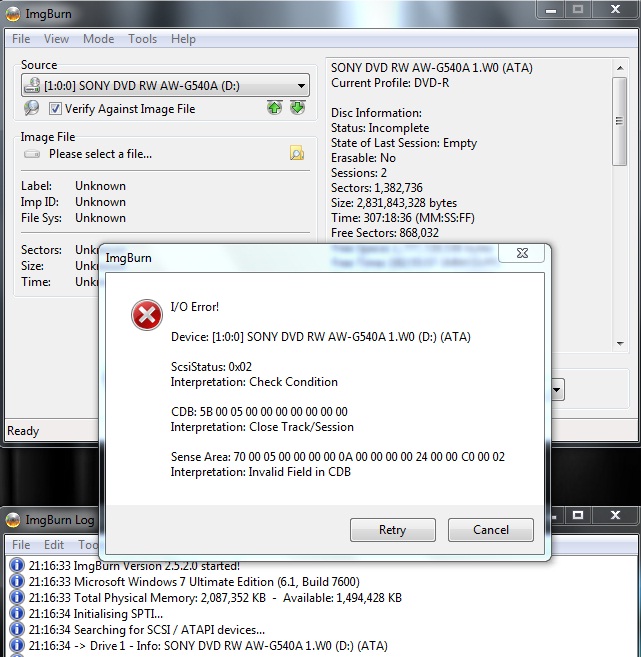Open the Edit menu in ImgBurn Log
This screenshot has height=657, width=641.
point(54,545)
